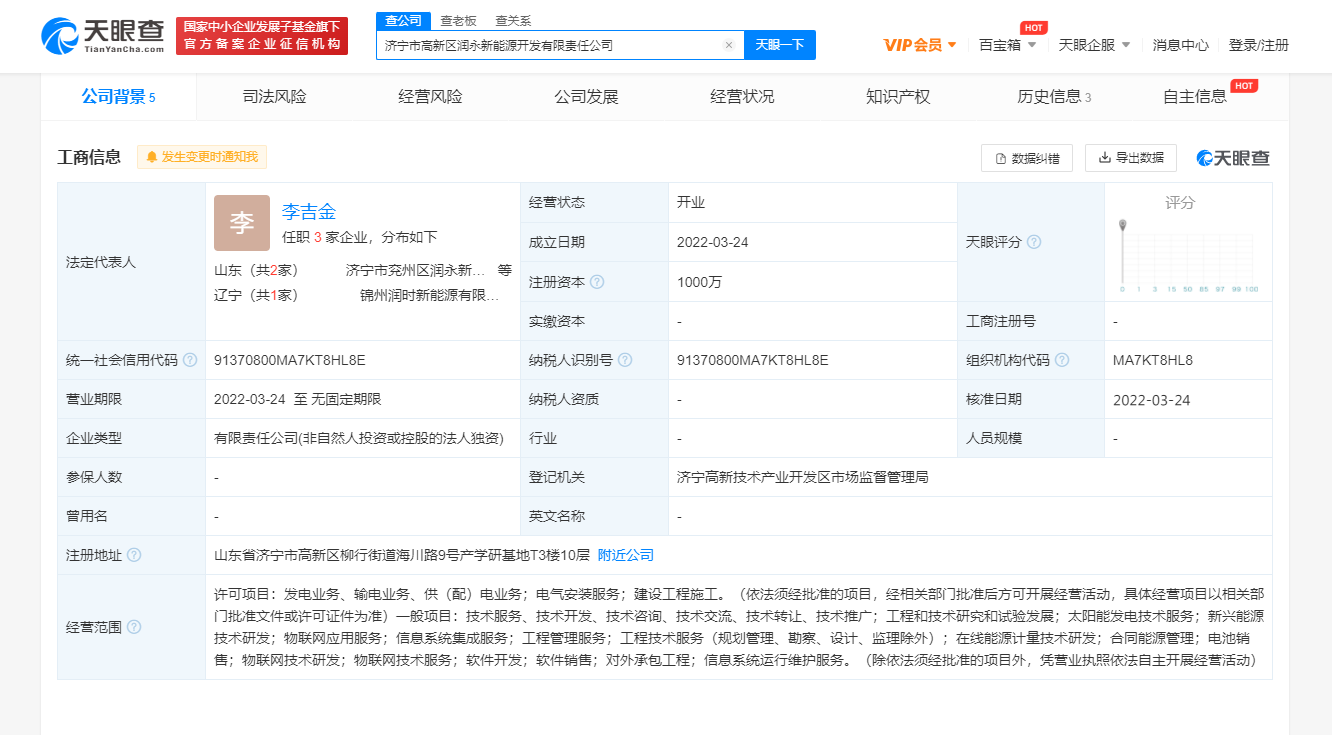The width and height of the screenshot is (1332, 735).
Task: Click the registered capital value 1000万
Action: pyautogui.click(x=699, y=282)
